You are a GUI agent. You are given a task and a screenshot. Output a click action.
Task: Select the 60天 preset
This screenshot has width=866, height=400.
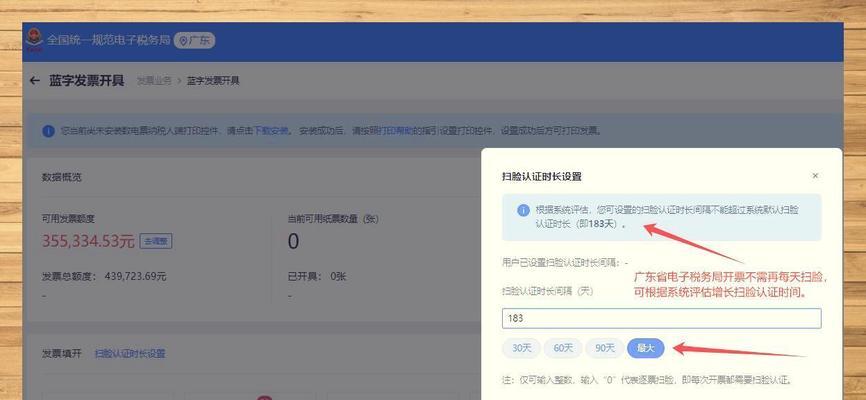coord(563,348)
